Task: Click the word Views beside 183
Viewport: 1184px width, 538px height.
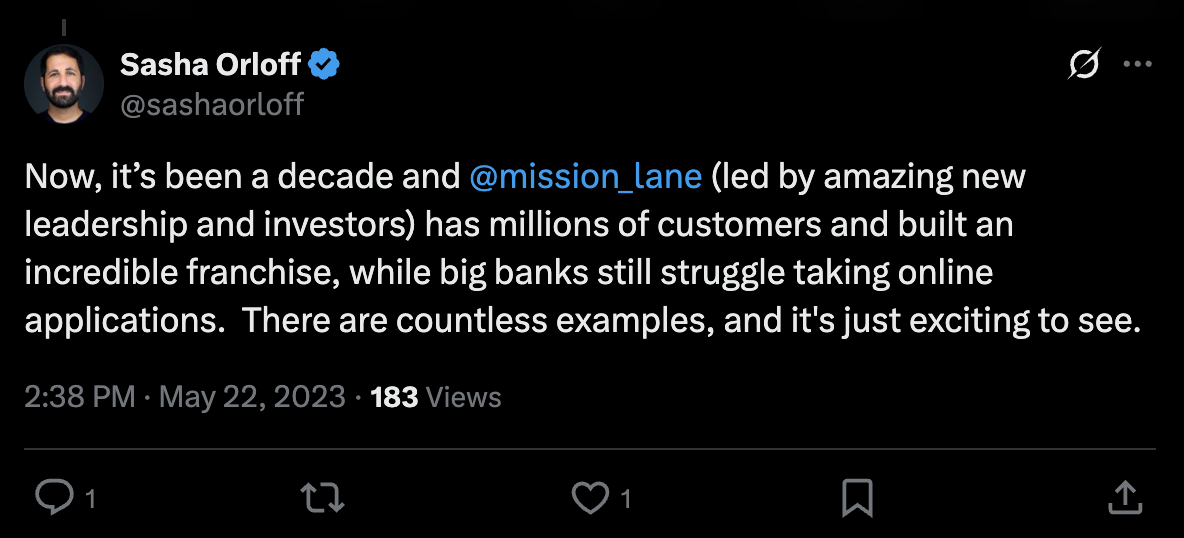Action: point(463,397)
